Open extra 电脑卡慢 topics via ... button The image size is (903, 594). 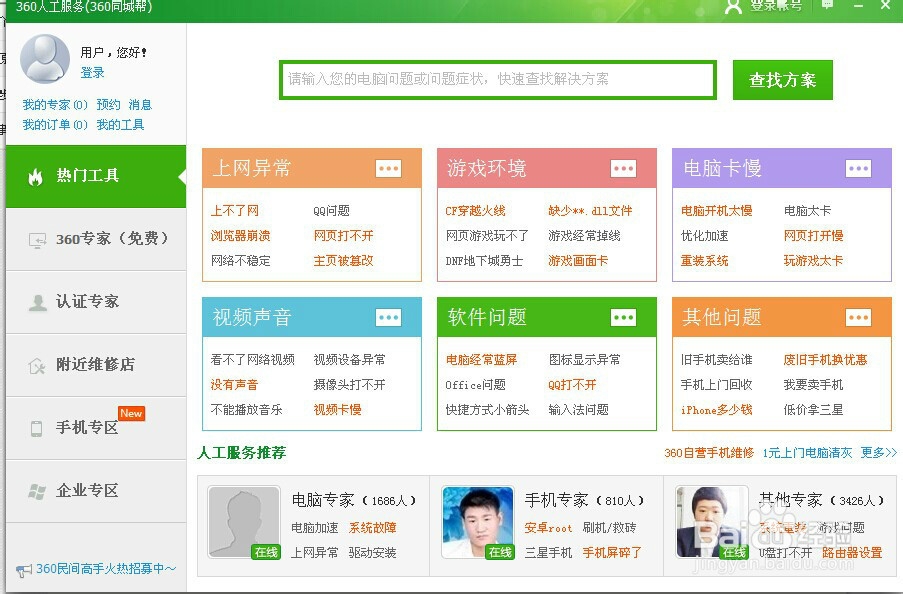pos(858,168)
